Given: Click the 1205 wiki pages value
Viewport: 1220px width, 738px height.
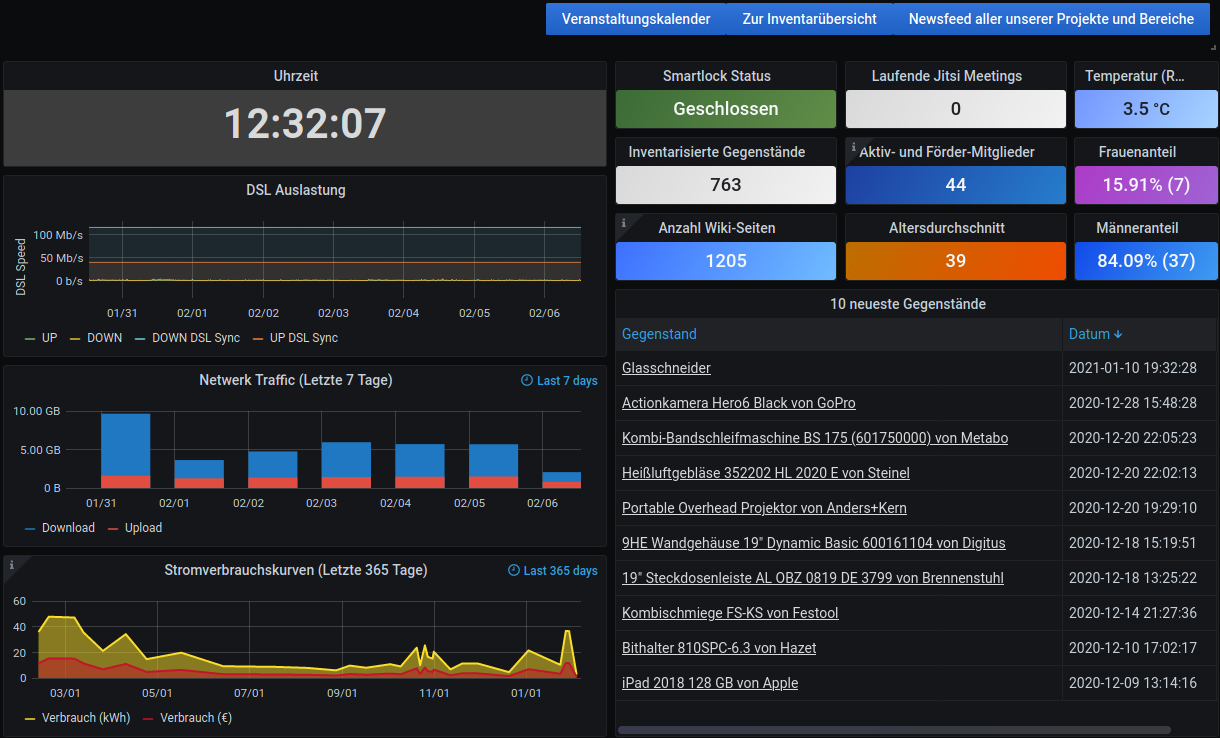Looking at the screenshot, I should tap(726, 261).
